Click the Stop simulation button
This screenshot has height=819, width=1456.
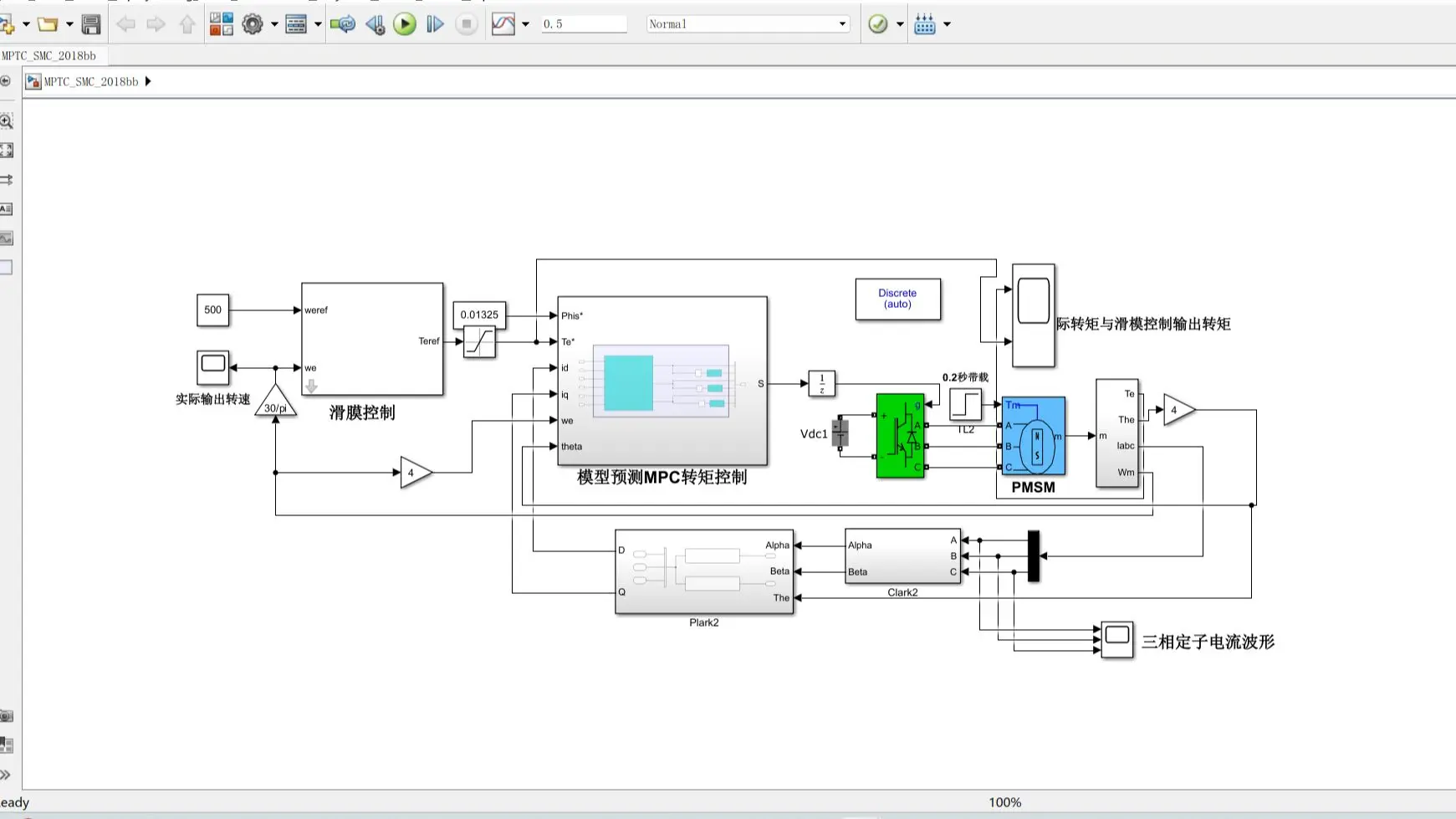coord(467,24)
